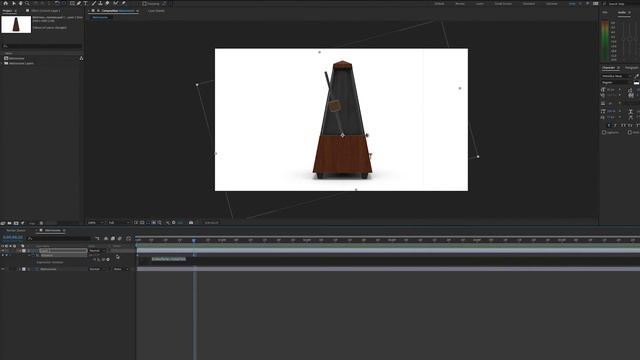Switch to the Small Screen workspace
This screenshot has height=360, width=640.
coord(503,4)
